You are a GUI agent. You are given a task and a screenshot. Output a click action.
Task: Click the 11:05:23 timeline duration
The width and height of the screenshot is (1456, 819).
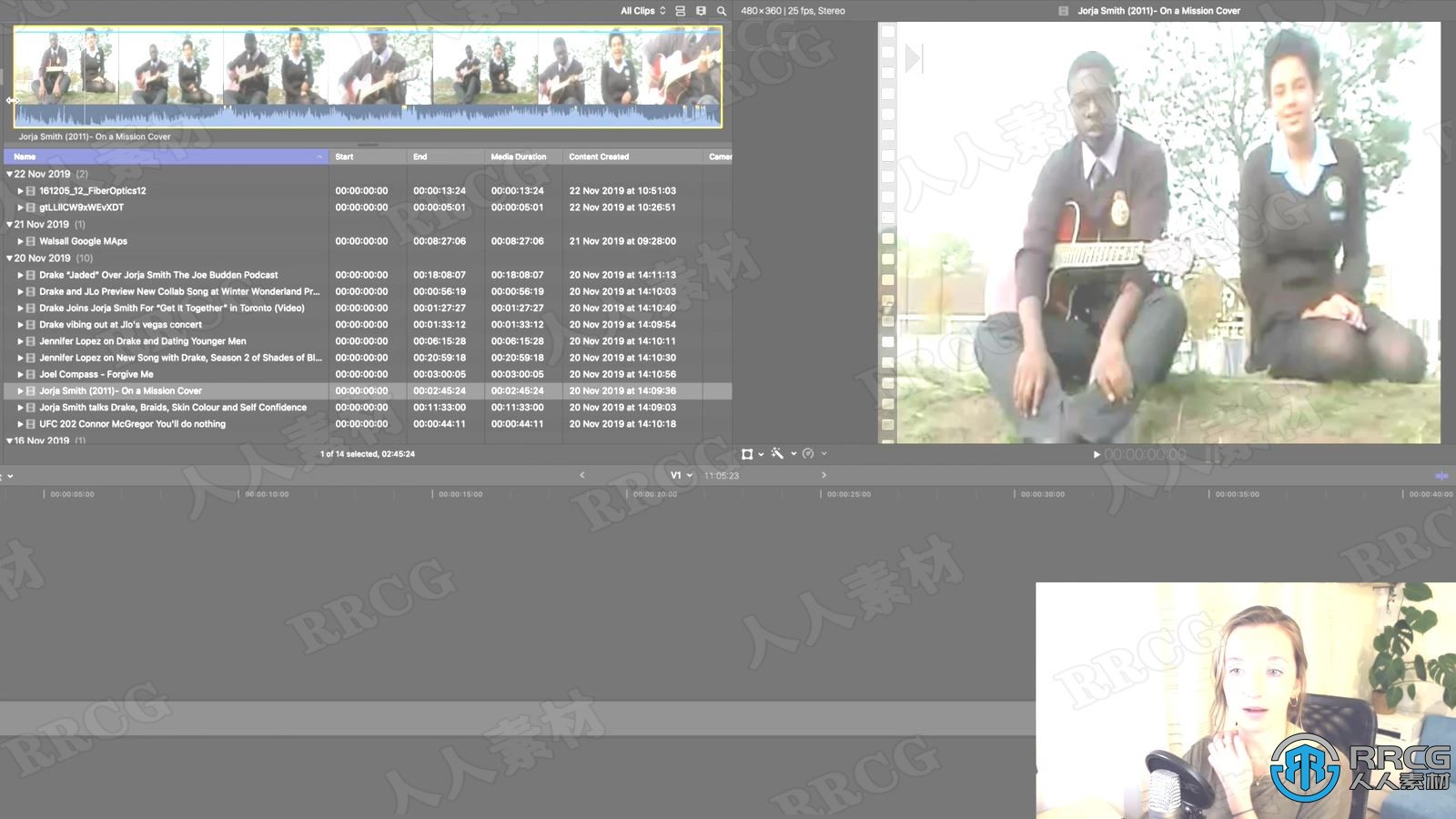[x=722, y=476]
